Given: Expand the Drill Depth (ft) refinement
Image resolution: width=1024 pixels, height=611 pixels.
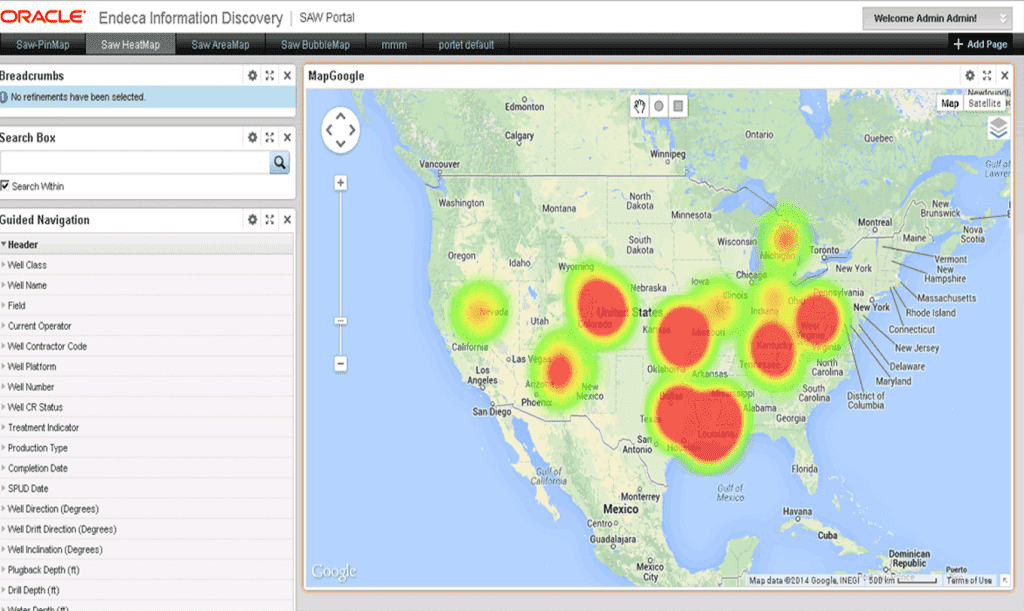Looking at the screenshot, I should (x=4, y=589).
